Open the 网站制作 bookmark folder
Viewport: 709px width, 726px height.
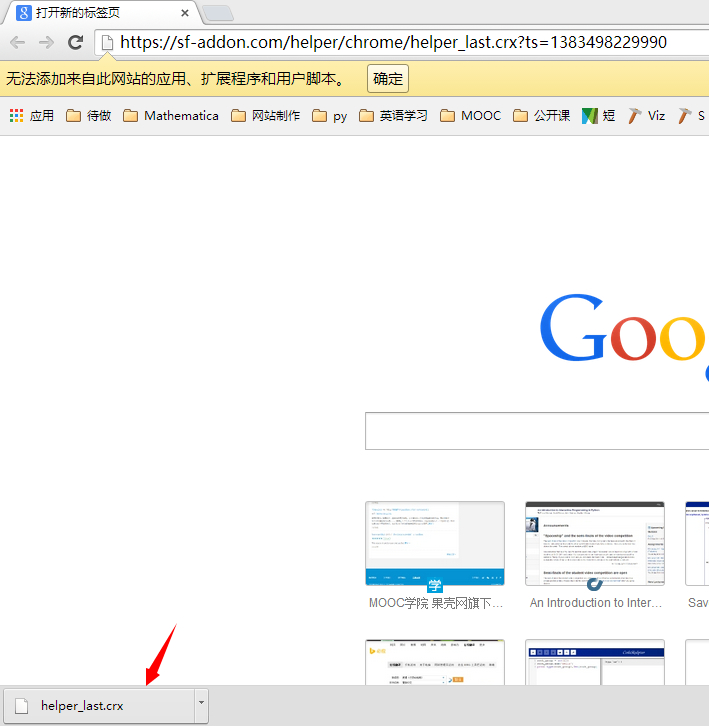point(265,116)
